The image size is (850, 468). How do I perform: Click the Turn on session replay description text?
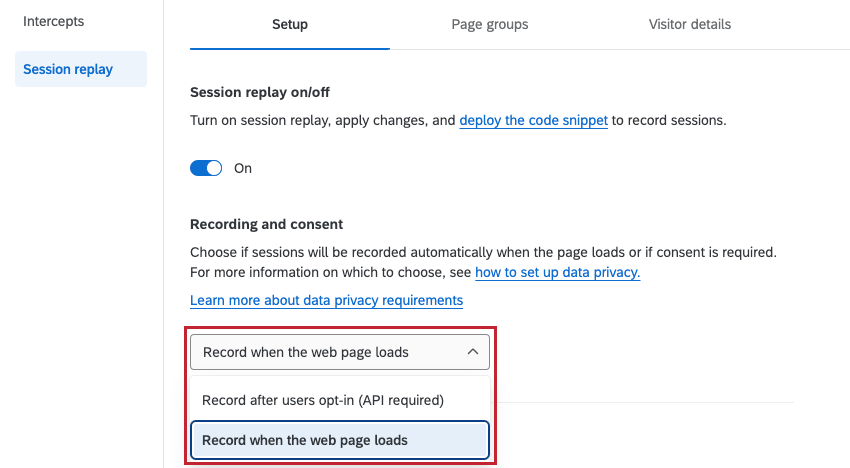458,120
